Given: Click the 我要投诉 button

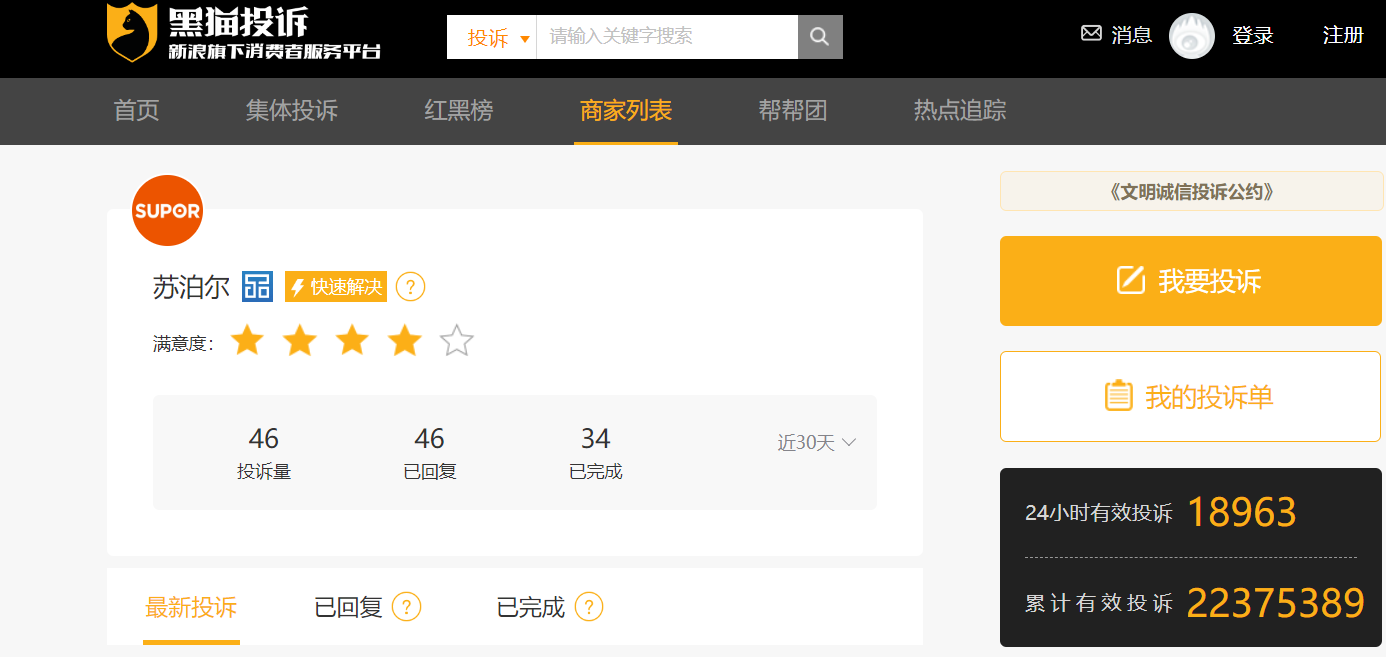Looking at the screenshot, I should tap(1191, 281).
